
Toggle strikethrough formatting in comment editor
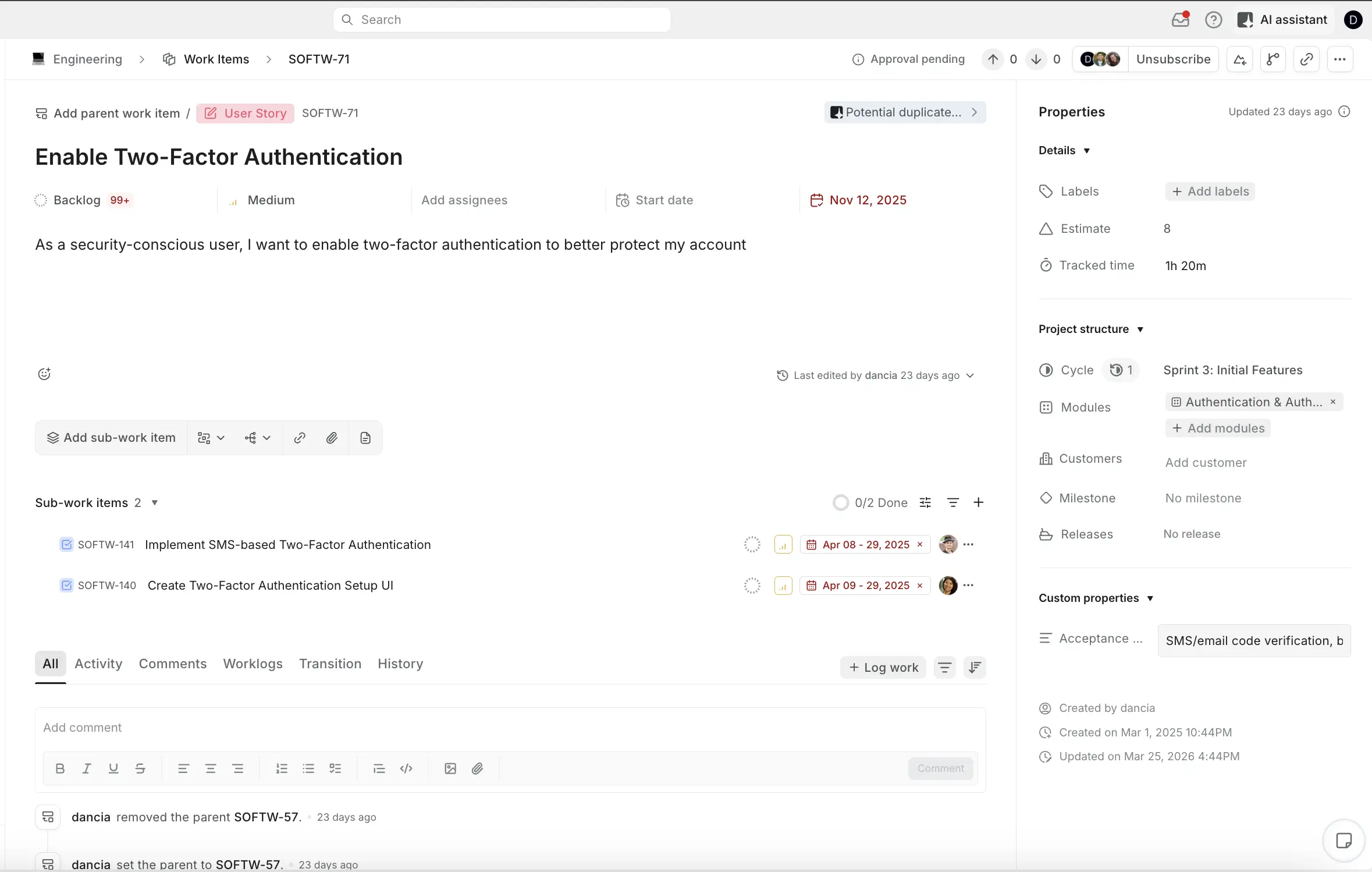click(140, 768)
